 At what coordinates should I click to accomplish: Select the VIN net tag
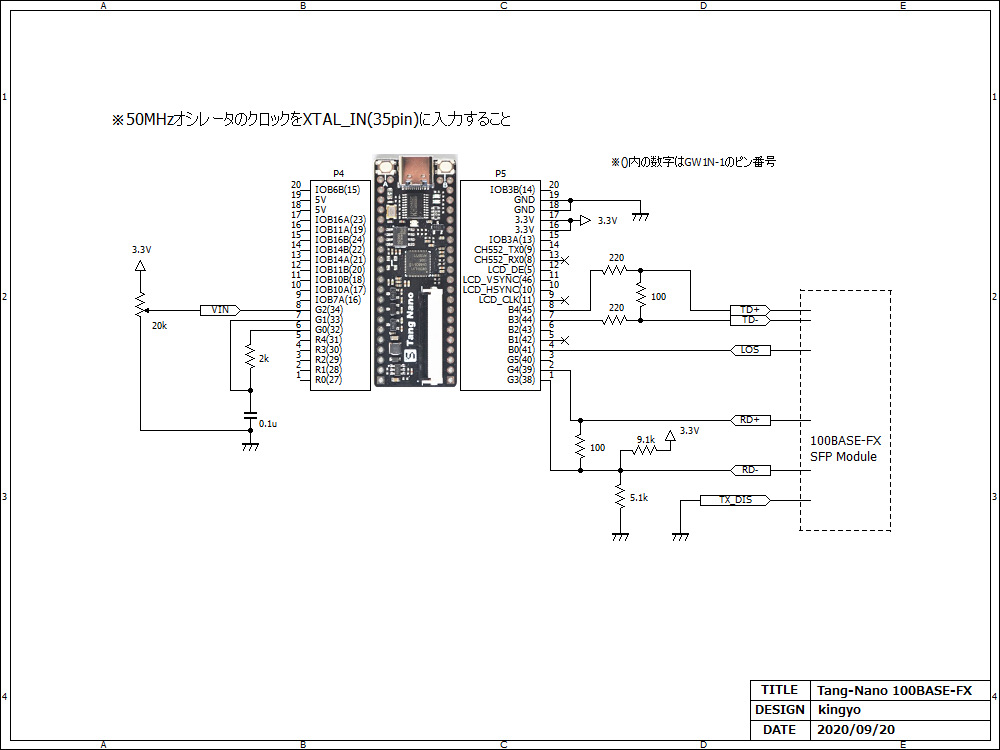(220, 310)
